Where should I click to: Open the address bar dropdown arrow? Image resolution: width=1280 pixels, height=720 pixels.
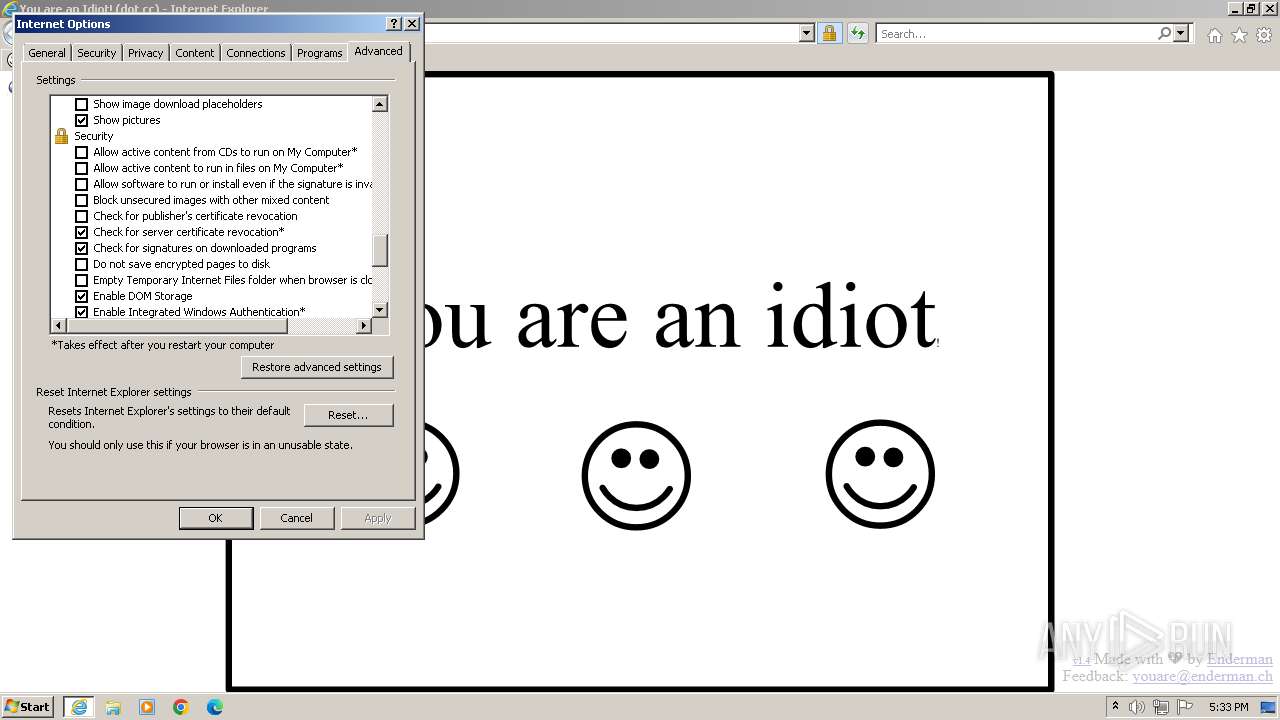click(x=807, y=33)
